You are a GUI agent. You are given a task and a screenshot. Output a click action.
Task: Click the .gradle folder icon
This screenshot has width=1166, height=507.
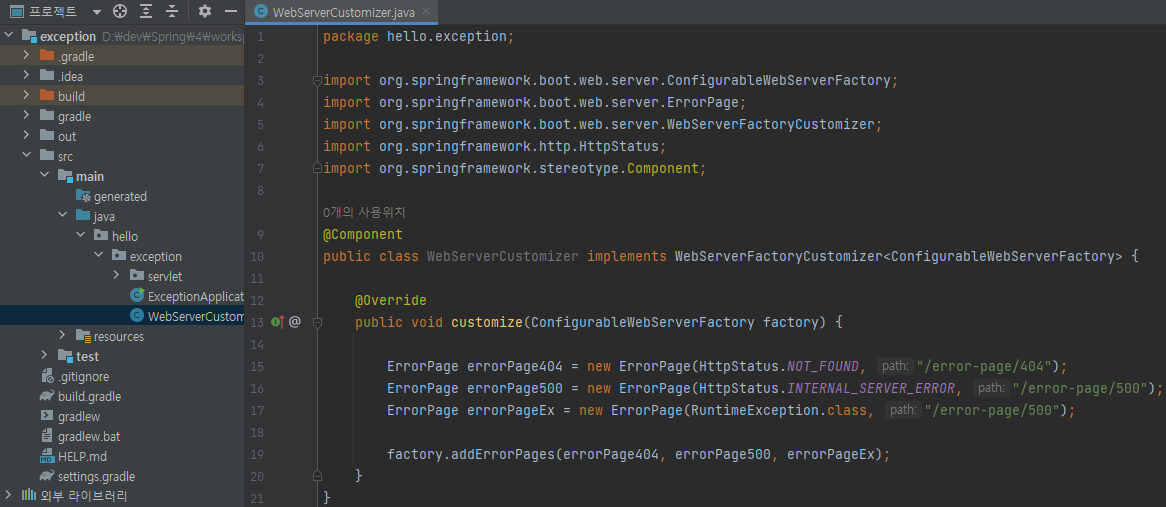pyautogui.click(x=47, y=56)
